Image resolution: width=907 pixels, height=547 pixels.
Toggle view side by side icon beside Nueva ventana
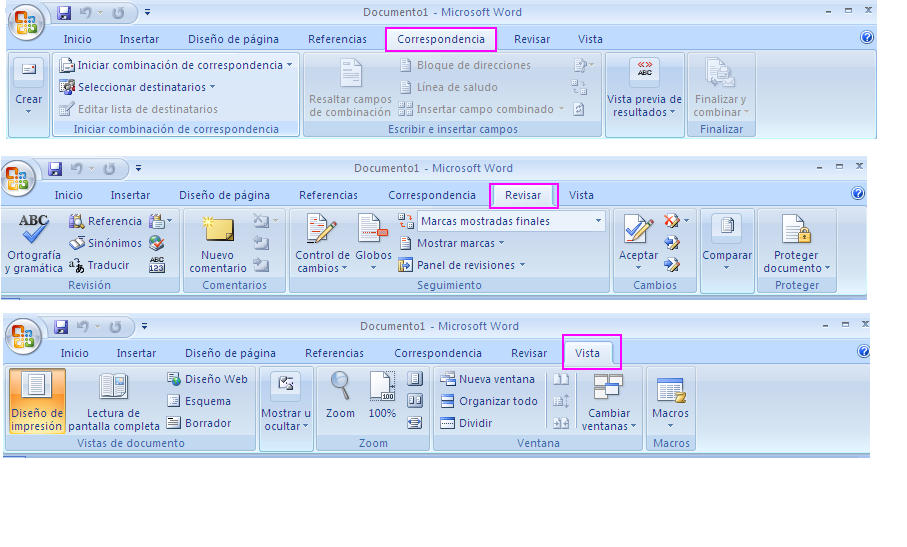coord(561,379)
